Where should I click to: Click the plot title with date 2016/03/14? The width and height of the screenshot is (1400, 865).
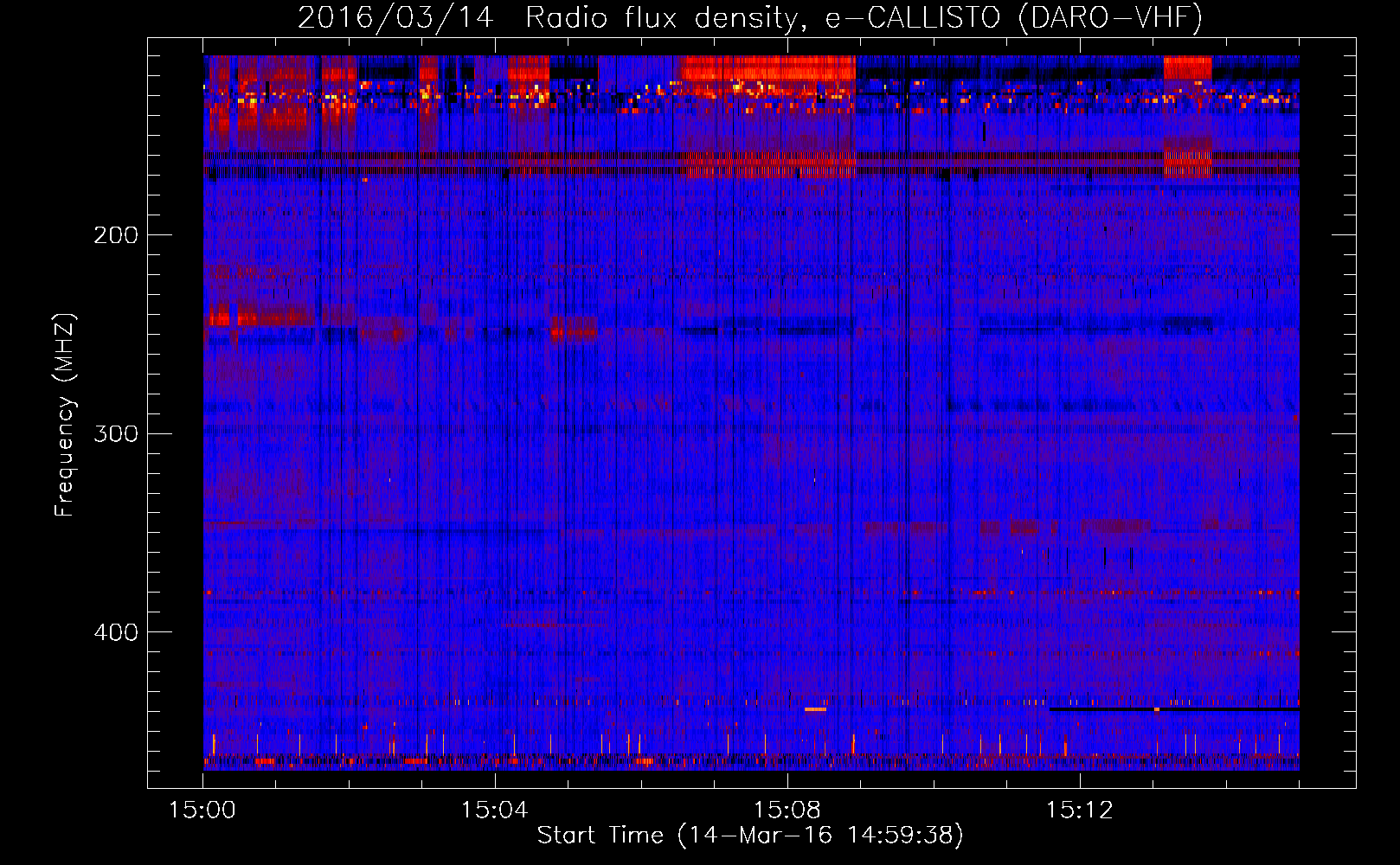point(750,17)
